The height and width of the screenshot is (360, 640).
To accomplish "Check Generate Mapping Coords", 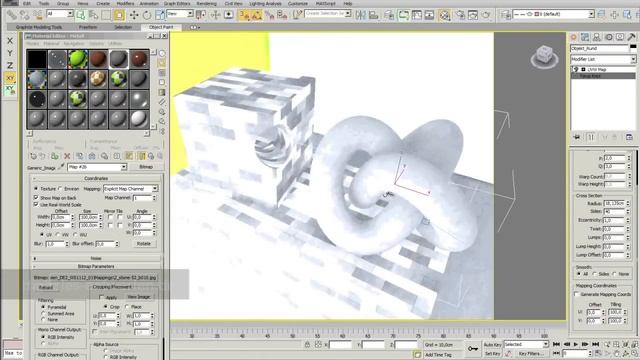I will pyautogui.click(x=577, y=294).
